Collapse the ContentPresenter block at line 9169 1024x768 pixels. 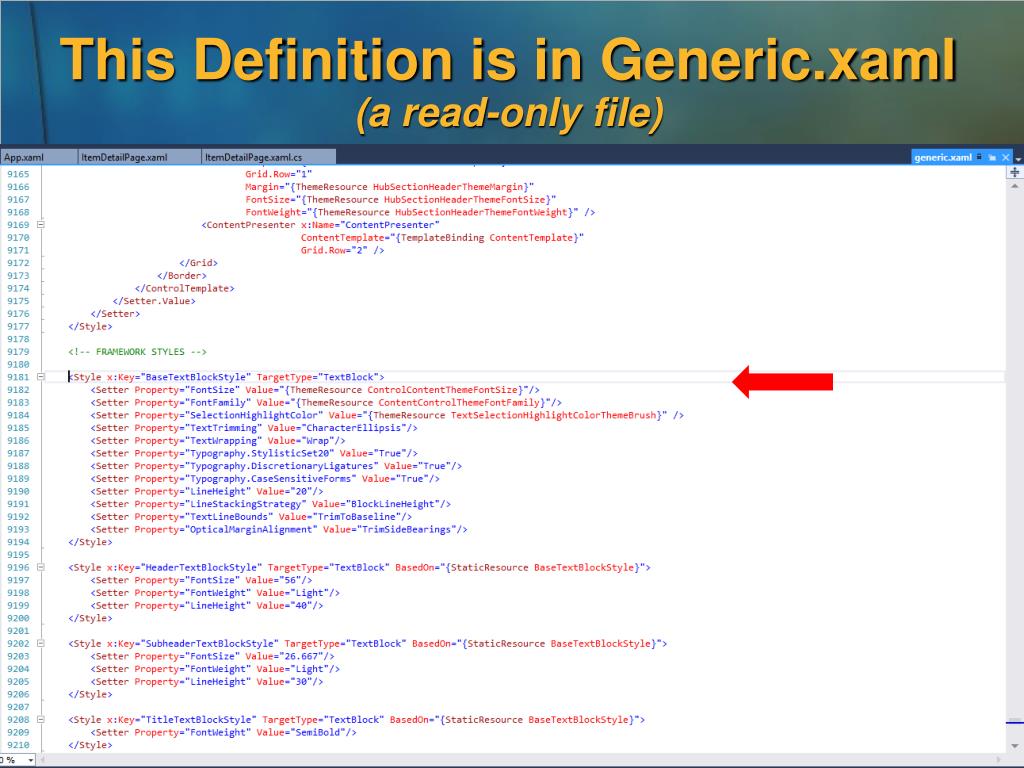(40, 225)
